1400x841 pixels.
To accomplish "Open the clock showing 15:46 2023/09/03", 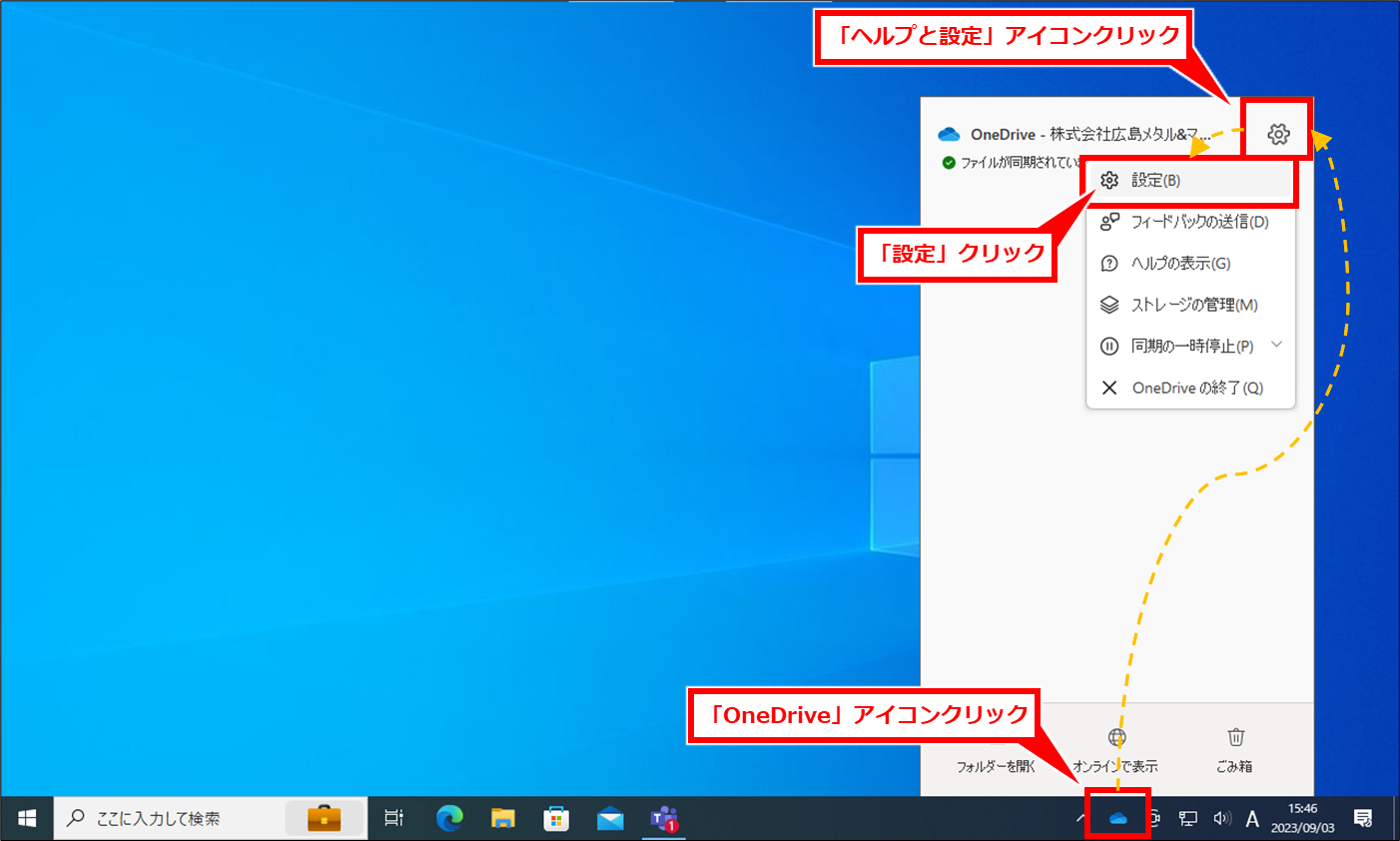I will pyautogui.click(x=1302, y=819).
